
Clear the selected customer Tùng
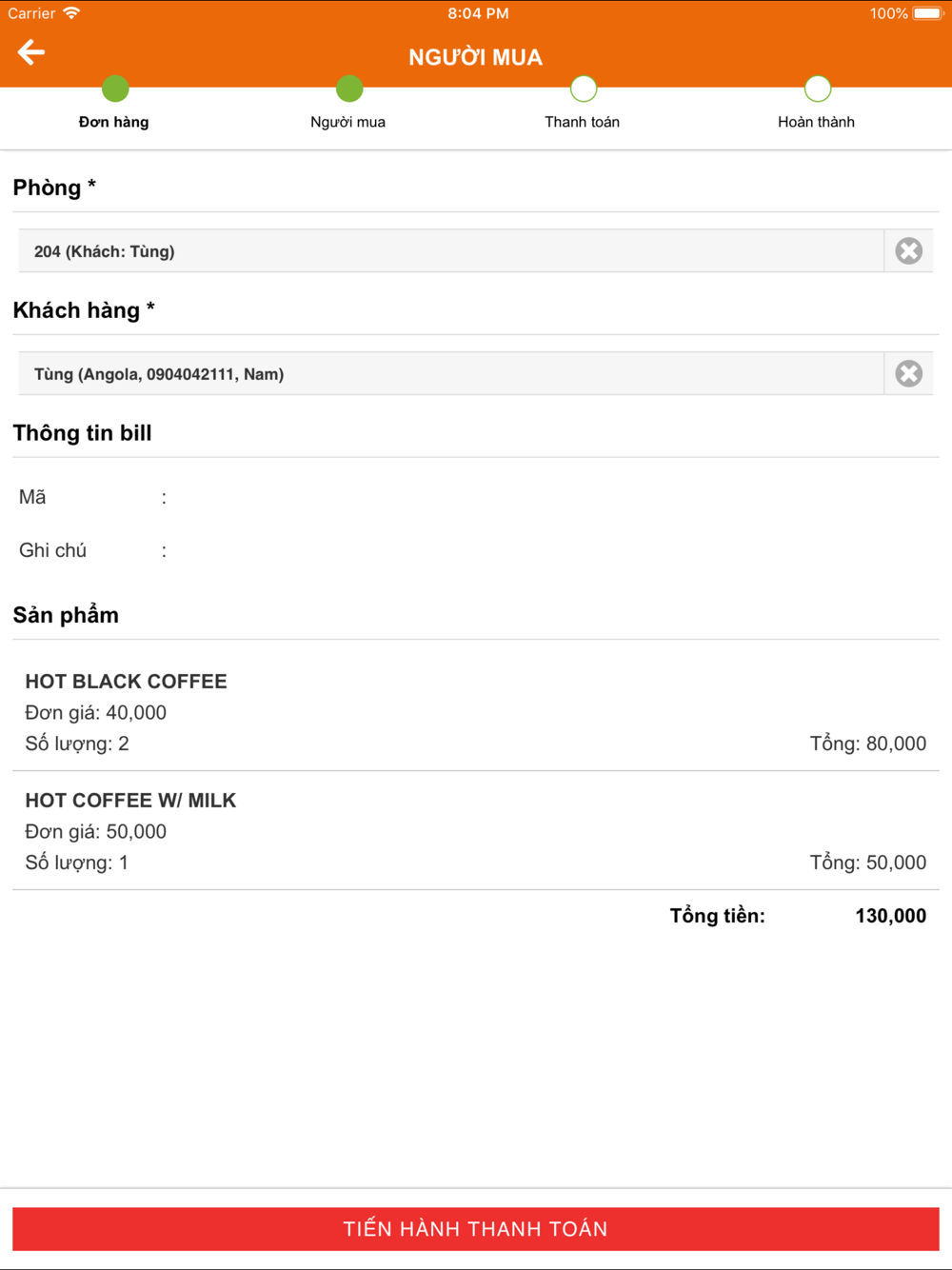click(x=908, y=374)
